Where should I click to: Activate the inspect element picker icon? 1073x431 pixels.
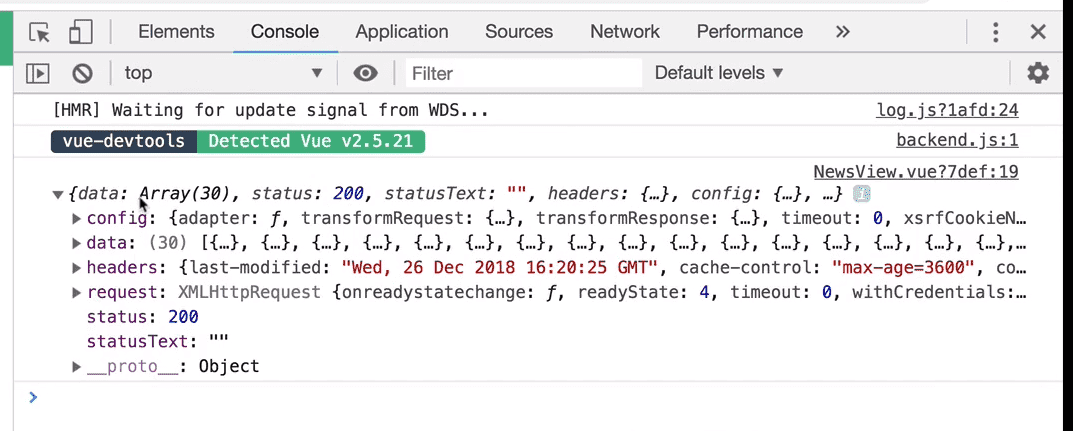(40, 32)
